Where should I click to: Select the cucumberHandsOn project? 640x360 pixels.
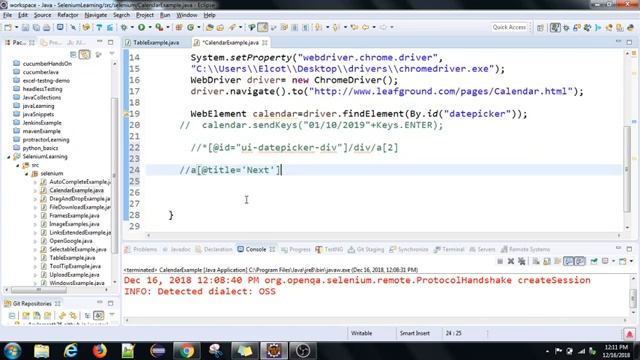47,64
